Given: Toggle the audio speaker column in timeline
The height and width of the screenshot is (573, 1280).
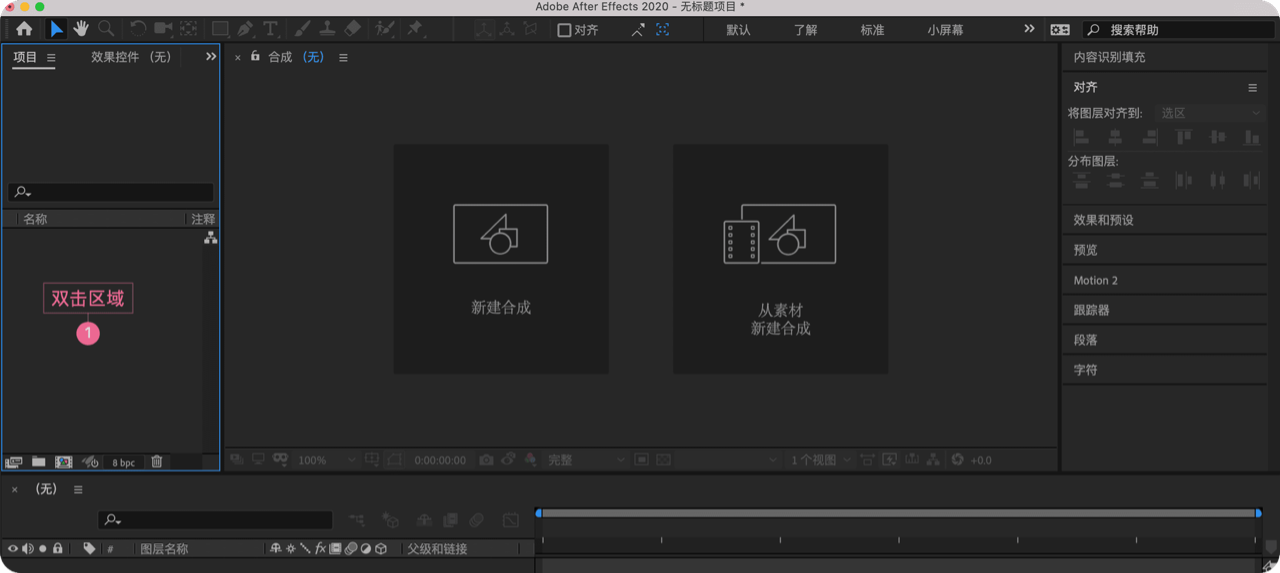Looking at the screenshot, I should coord(27,549).
